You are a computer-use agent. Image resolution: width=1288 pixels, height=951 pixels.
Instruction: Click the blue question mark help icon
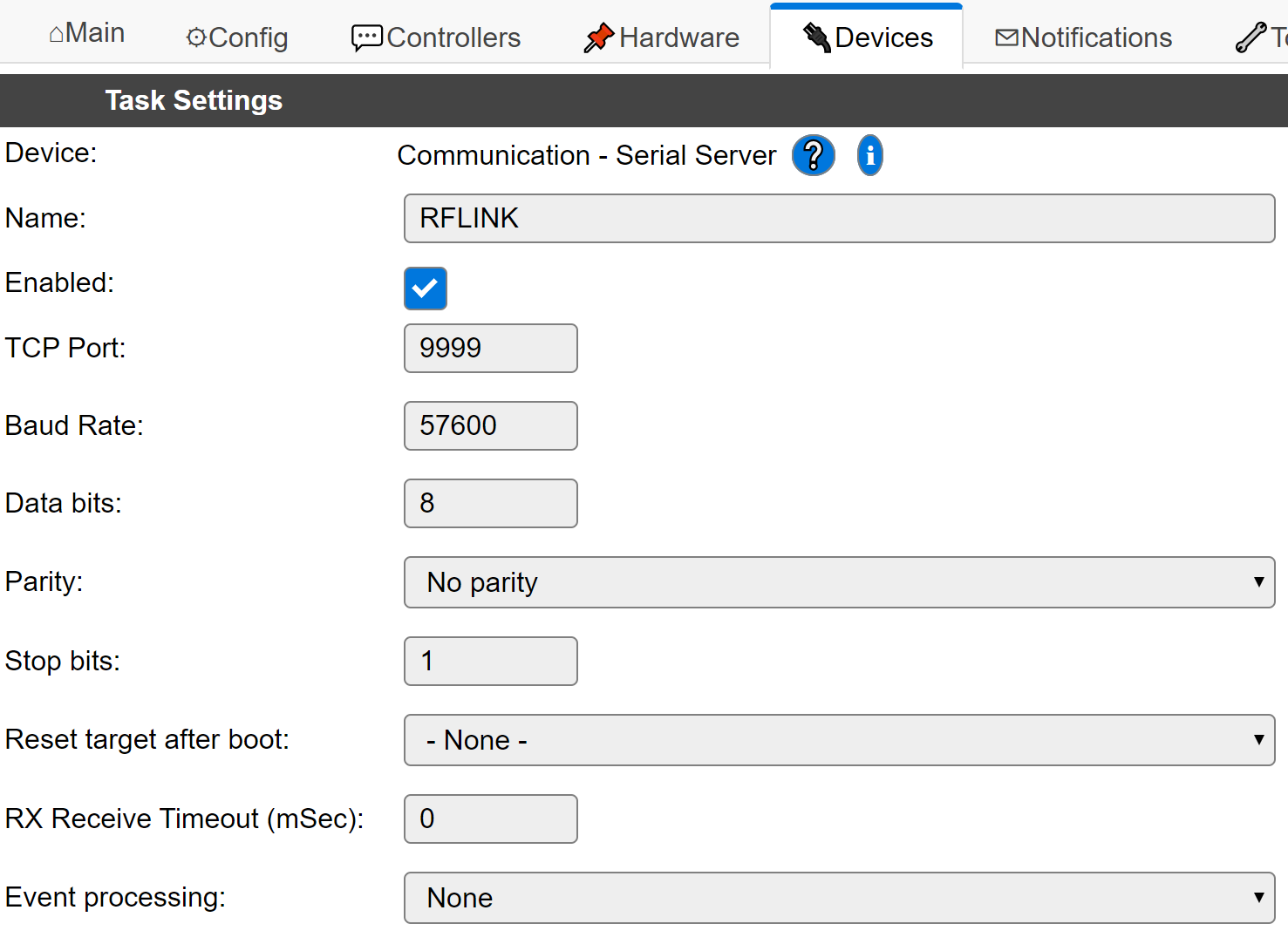click(813, 156)
